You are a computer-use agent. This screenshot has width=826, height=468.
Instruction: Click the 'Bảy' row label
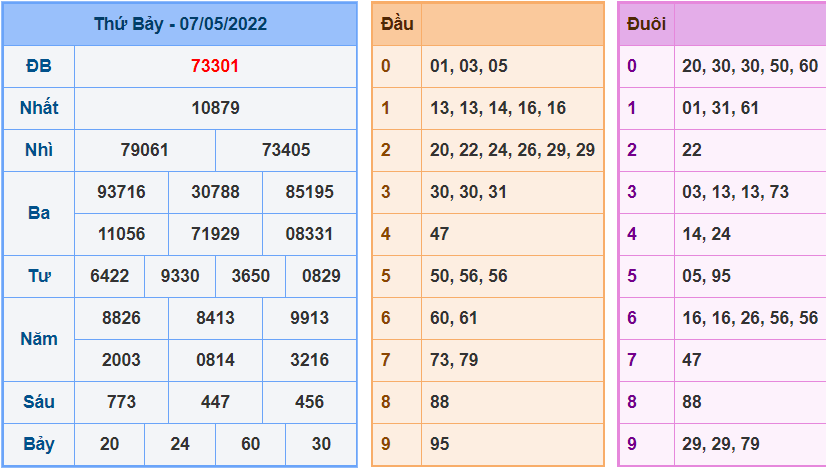pyautogui.click(x=39, y=444)
